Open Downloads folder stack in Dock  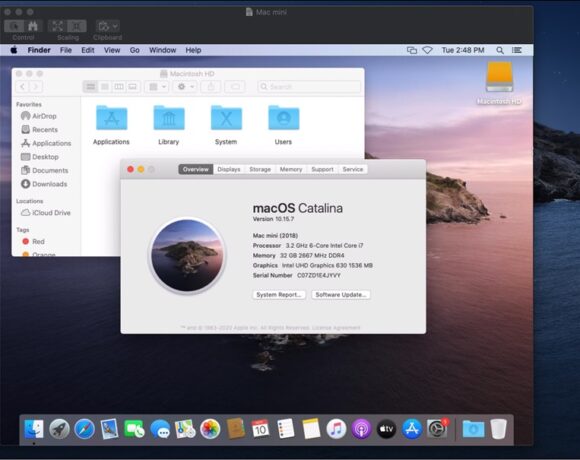pos(473,429)
